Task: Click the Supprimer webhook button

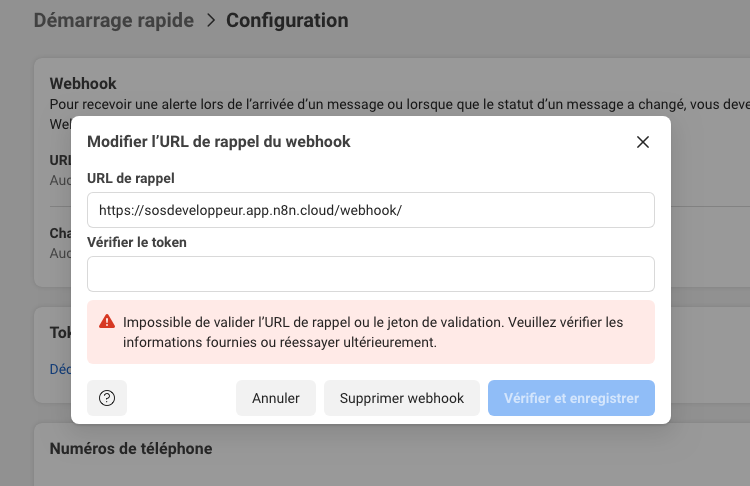Action: pos(402,398)
